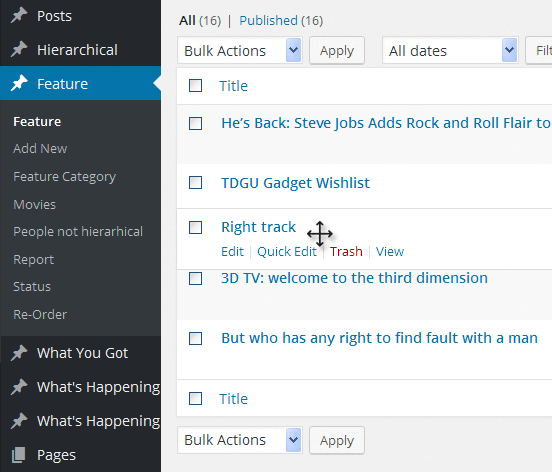This screenshot has height=472, width=552.
Task: Click the pin icon beside Posts
Action: click(x=19, y=15)
